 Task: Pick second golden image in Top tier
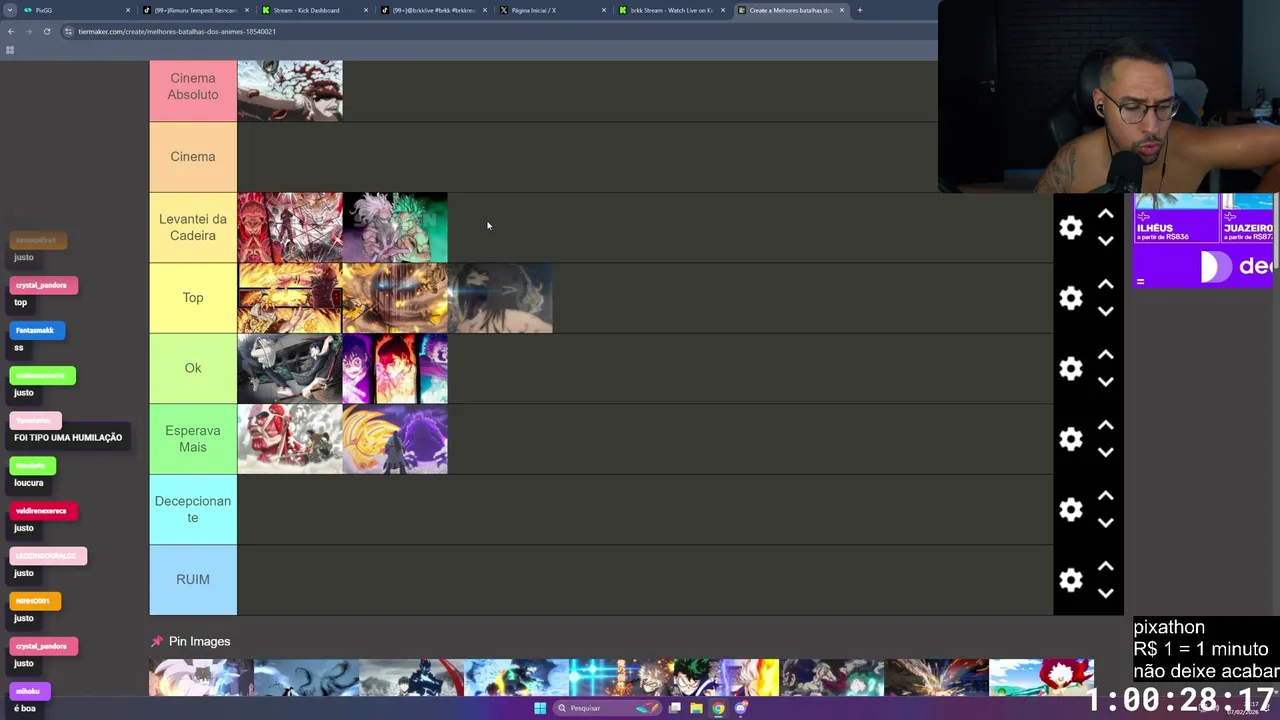click(x=395, y=298)
